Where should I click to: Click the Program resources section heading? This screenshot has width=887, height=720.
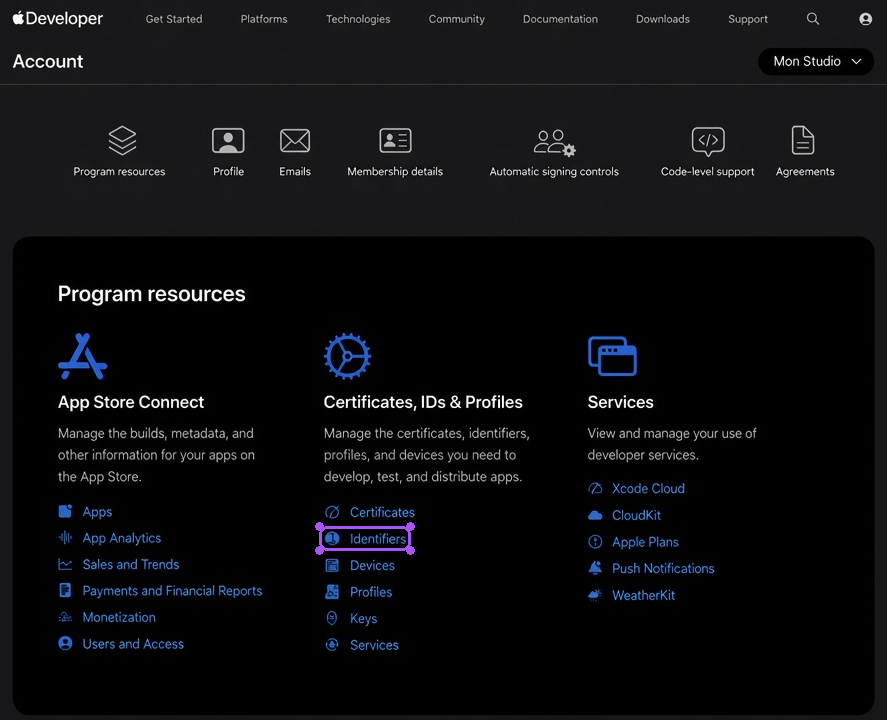152,294
